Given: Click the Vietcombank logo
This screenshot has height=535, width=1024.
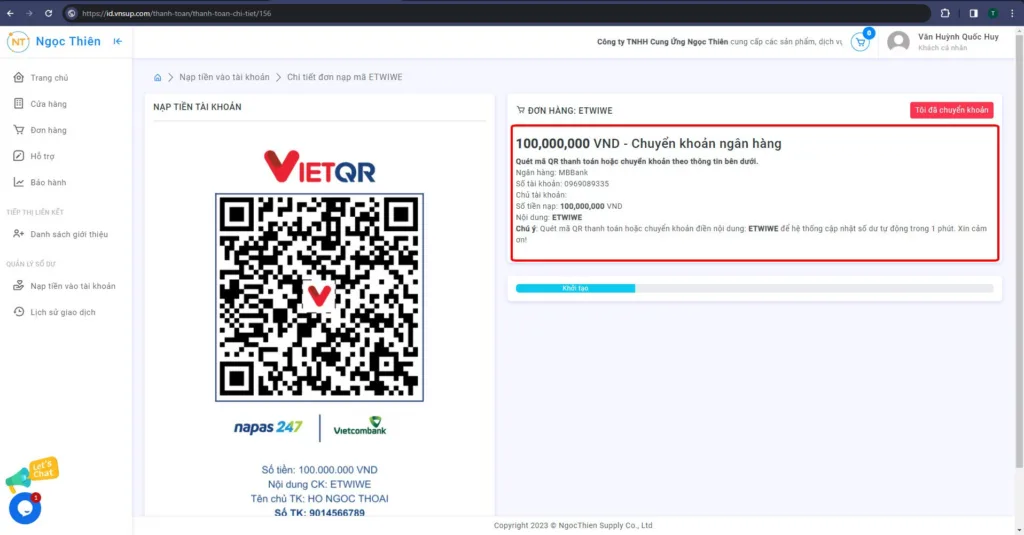Looking at the screenshot, I should tap(360, 426).
